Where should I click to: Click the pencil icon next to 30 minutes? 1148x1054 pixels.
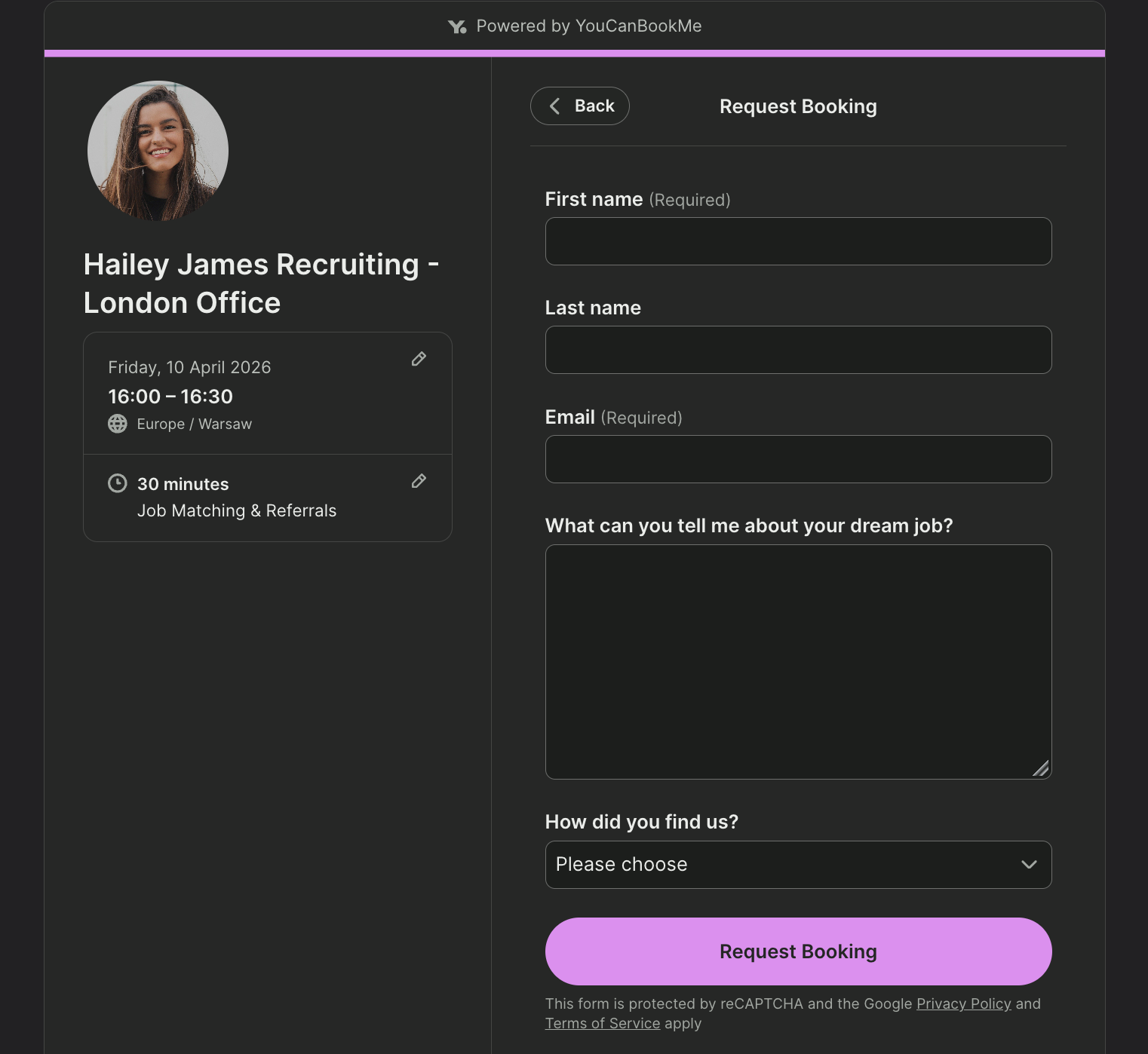point(419,481)
